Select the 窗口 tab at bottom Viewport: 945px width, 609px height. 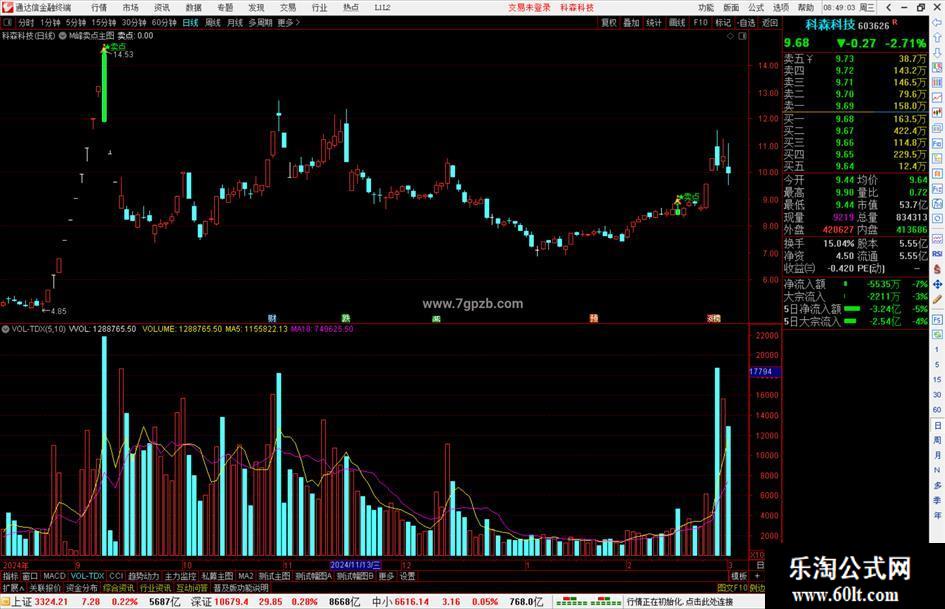30,576
